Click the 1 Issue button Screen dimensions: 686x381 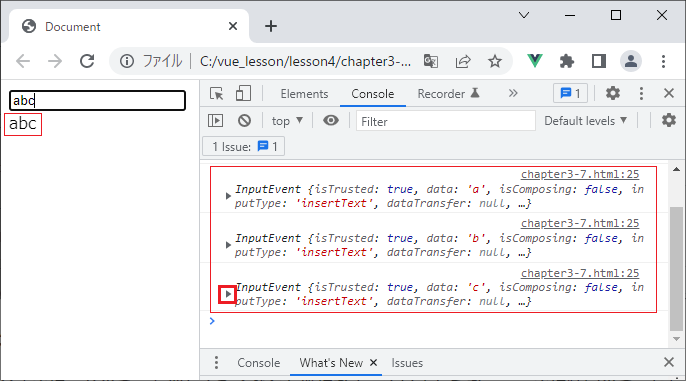(x=244, y=147)
